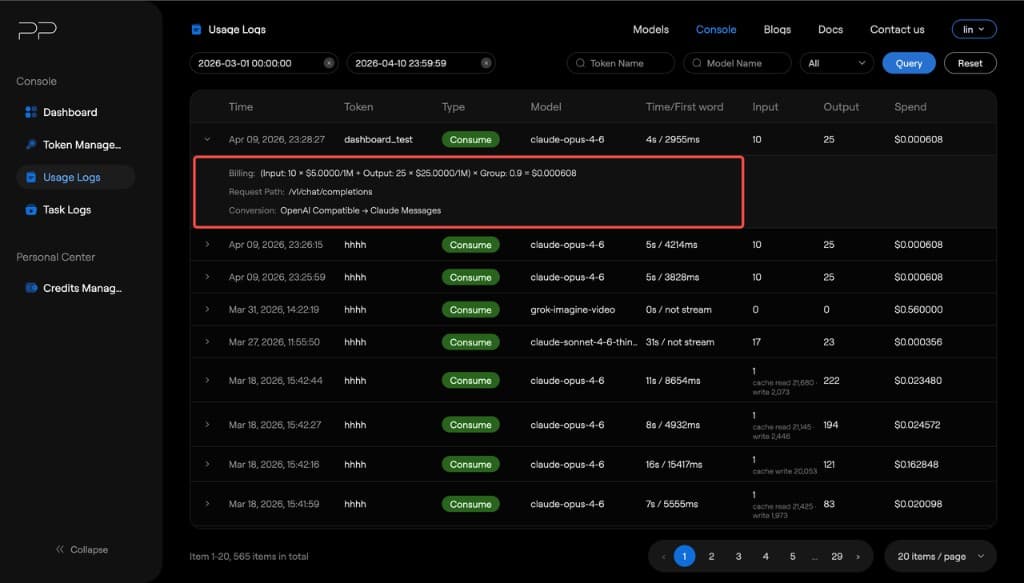Focus the Token Name input field
Image resolution: width=1024 pixels, height=583 pixels.
620,63
